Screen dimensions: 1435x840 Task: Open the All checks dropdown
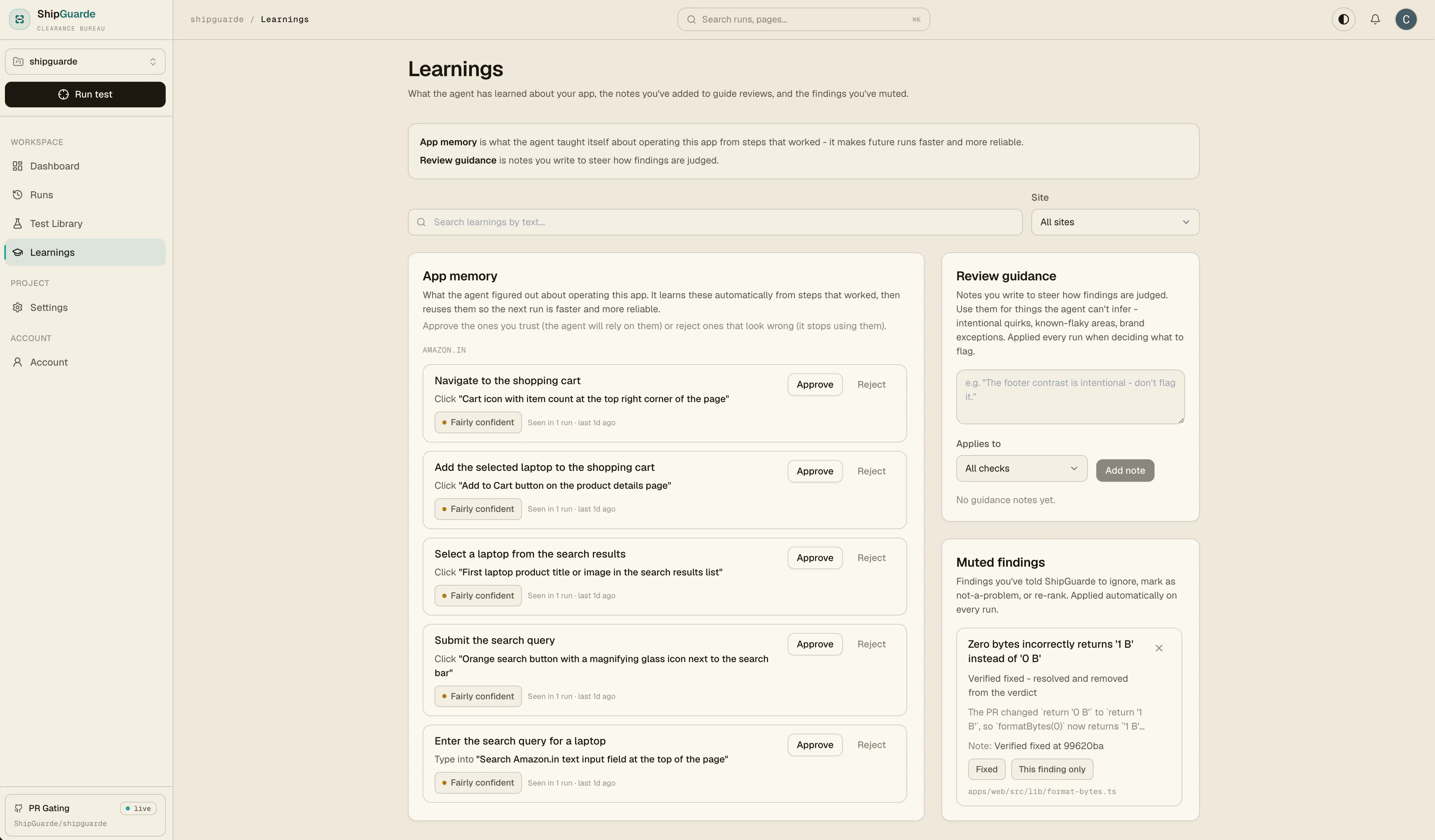coord(1021,468)
